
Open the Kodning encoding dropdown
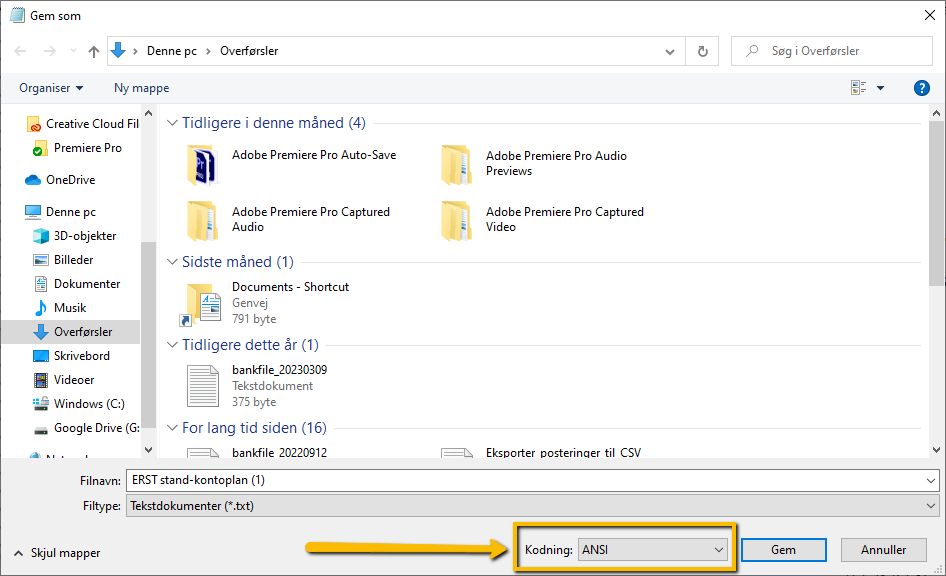[x=653, y=550]
